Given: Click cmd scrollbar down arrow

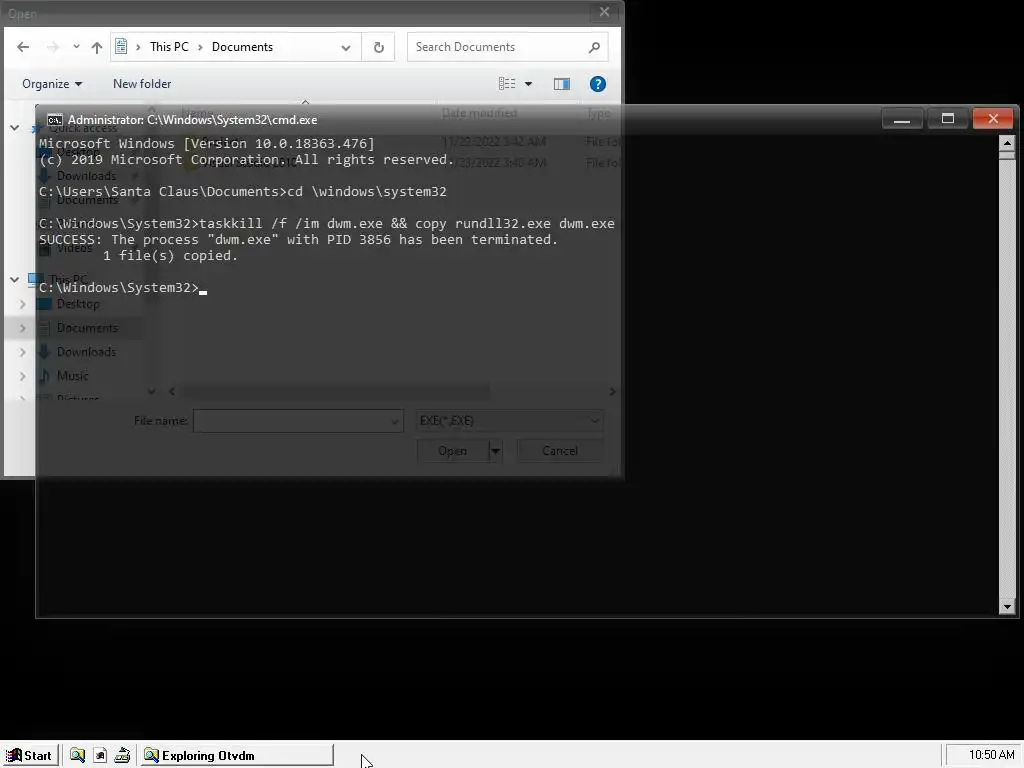Looking at the screenshot, I should [1006, 607].
